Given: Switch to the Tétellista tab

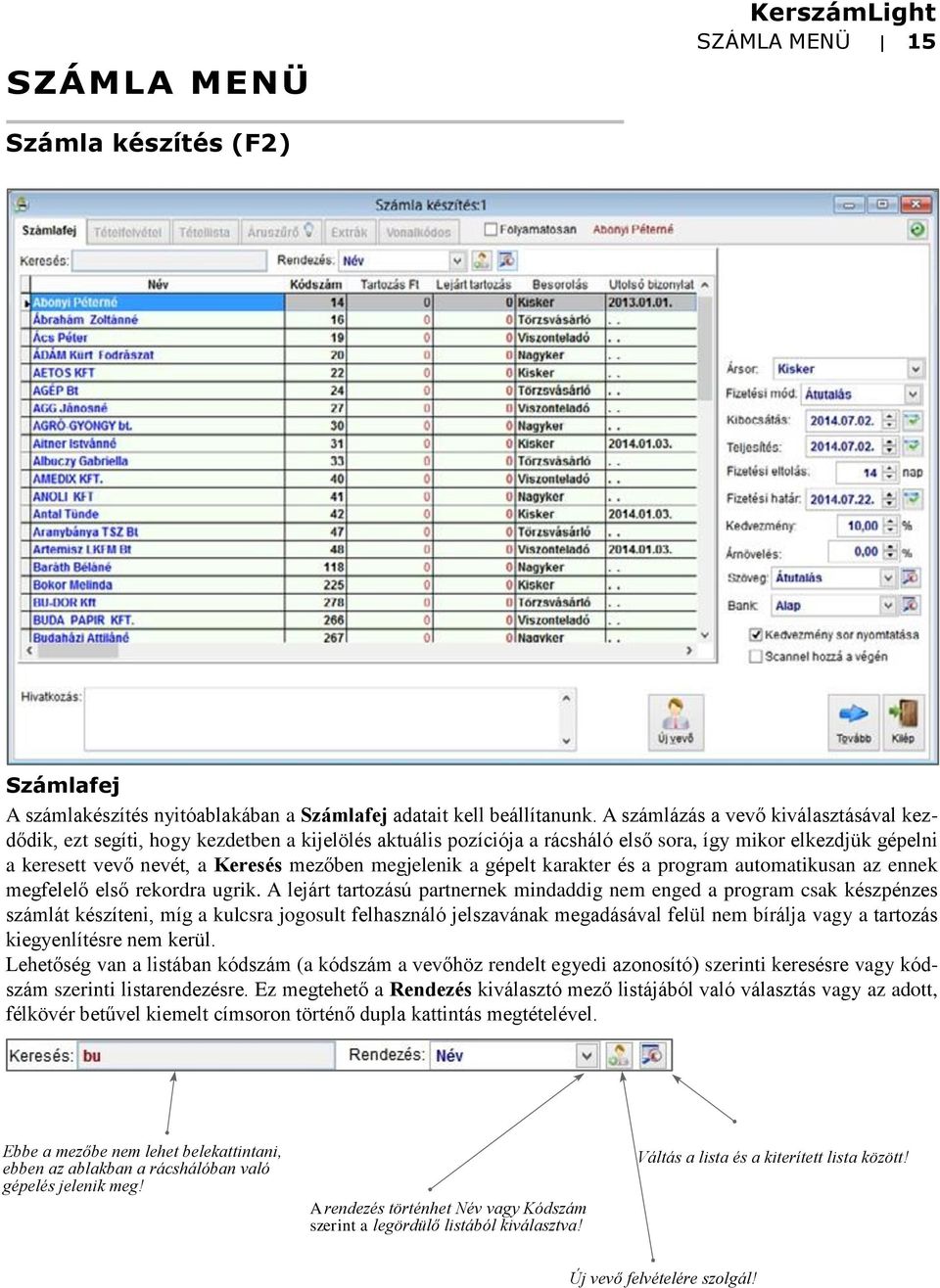Looking at the screenshot, I should pos(205,232).
